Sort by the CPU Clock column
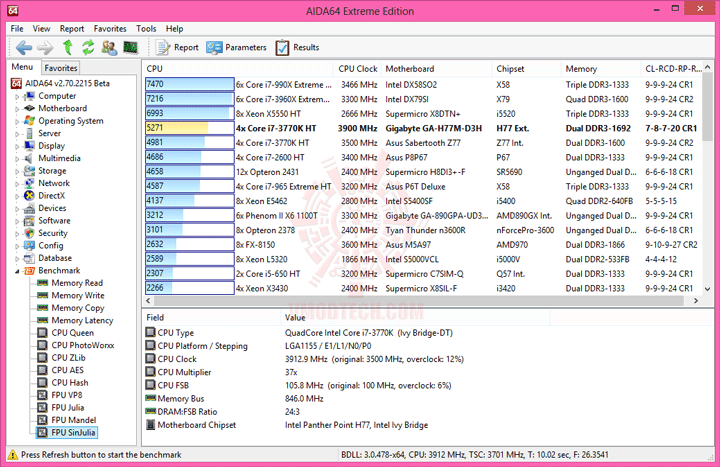The width and height of the screenshot is (720, 467). click(x=357, y=69)
